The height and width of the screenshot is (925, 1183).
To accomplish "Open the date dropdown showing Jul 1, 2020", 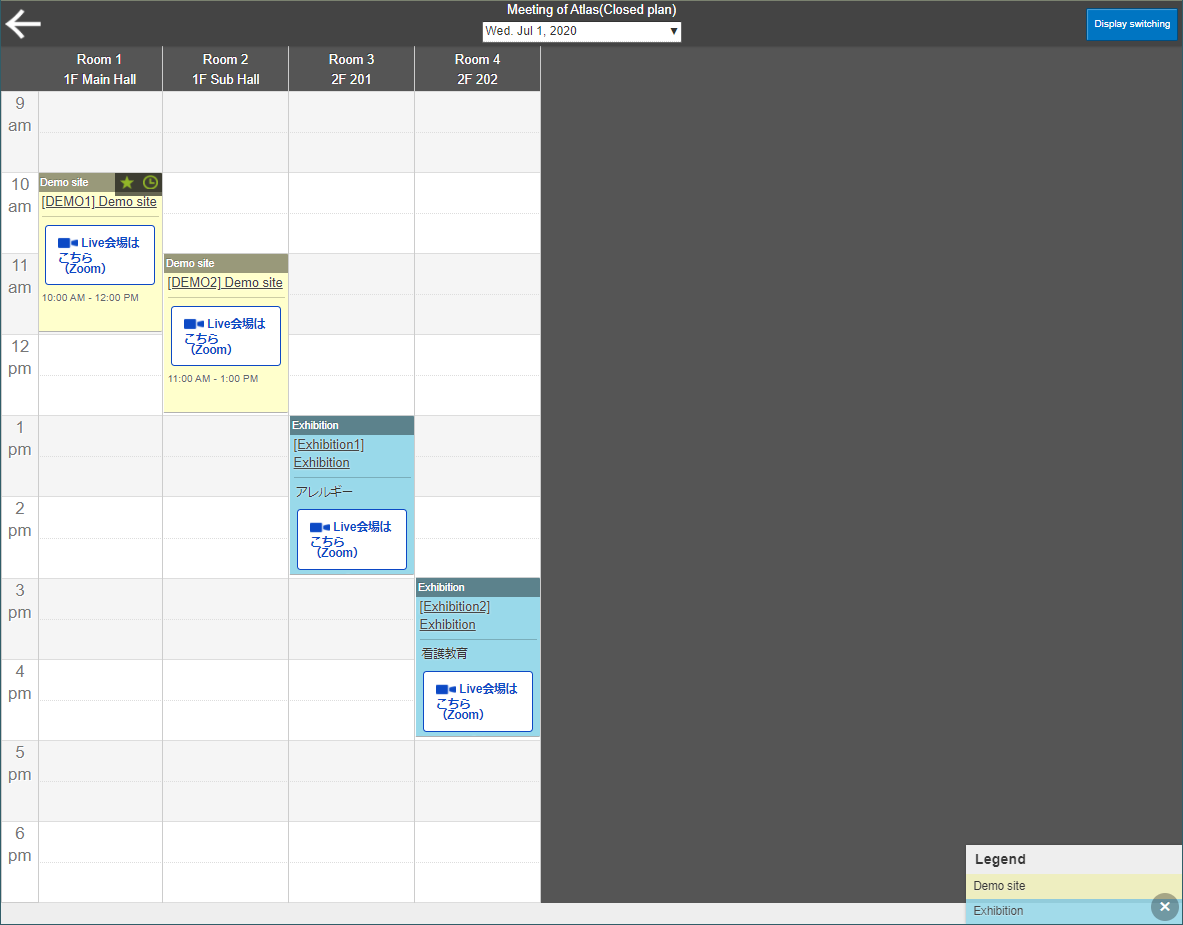I will coord(581,31).
